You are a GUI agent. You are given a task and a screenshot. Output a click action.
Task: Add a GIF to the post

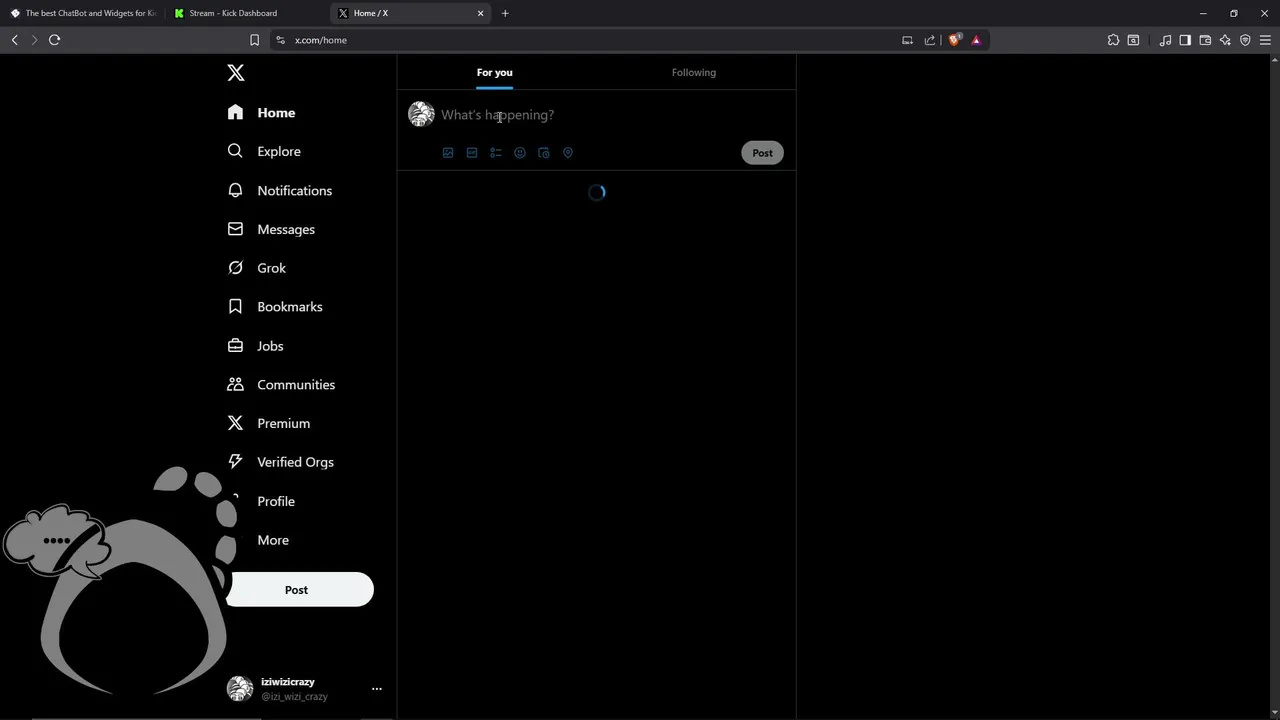pos(472,153)
